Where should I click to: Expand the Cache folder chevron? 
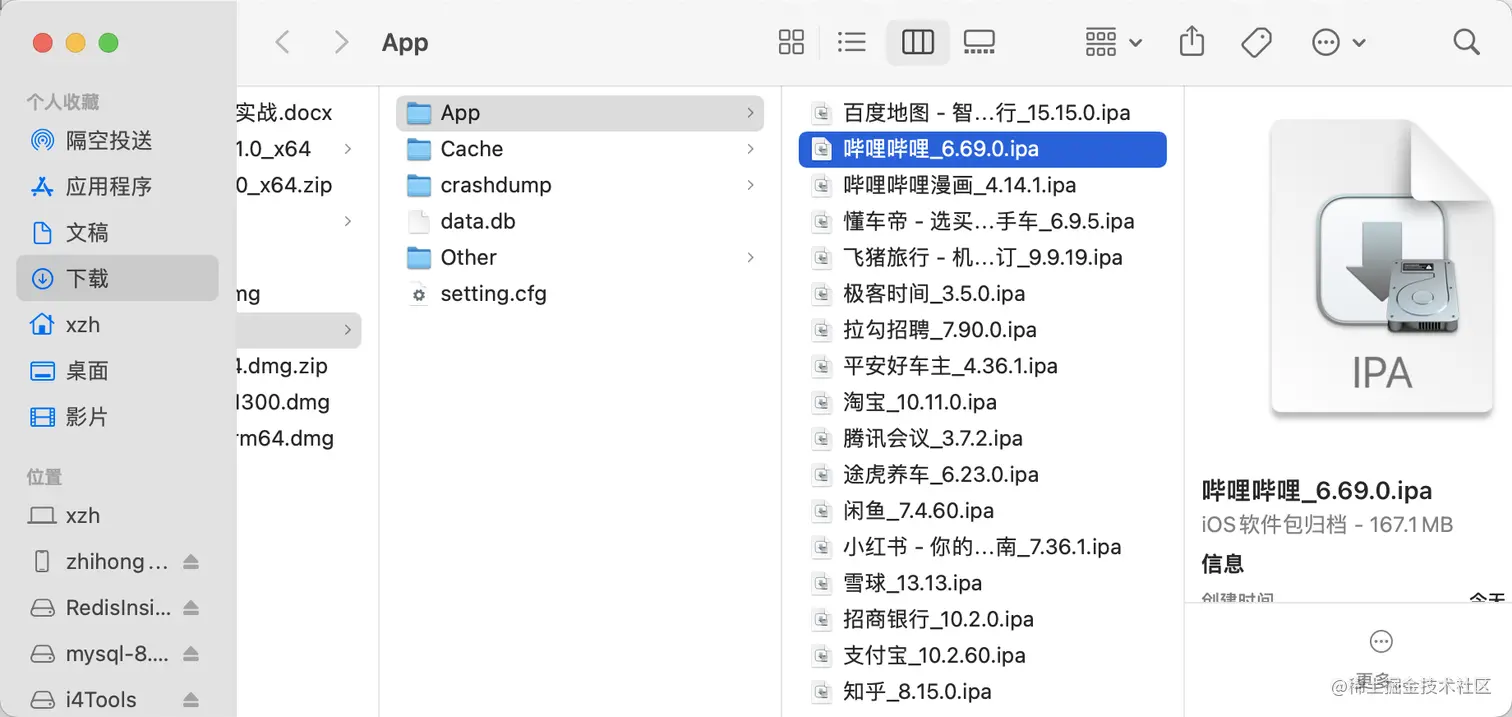750,149
